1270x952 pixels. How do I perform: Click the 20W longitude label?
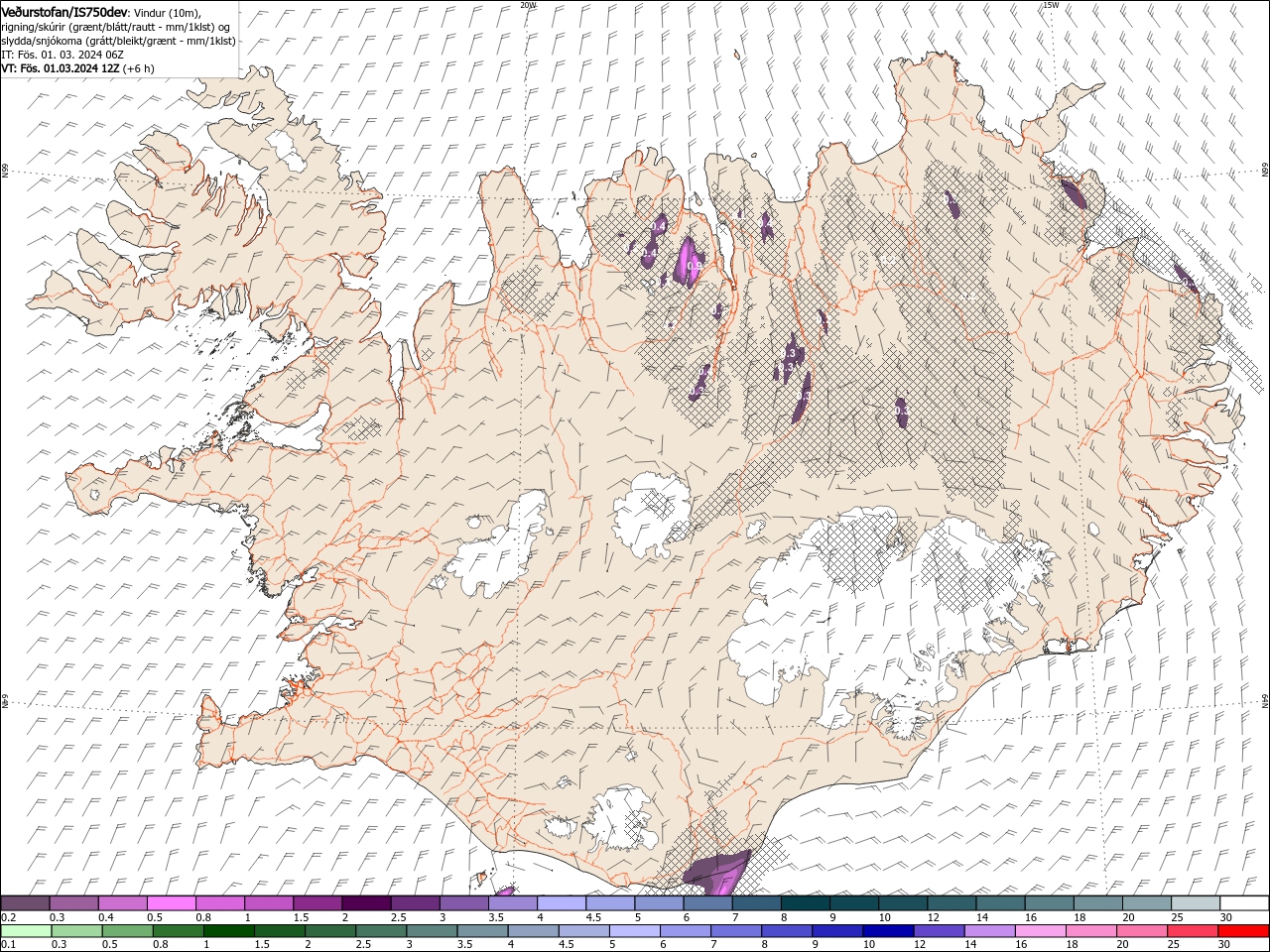coord(528,5)
